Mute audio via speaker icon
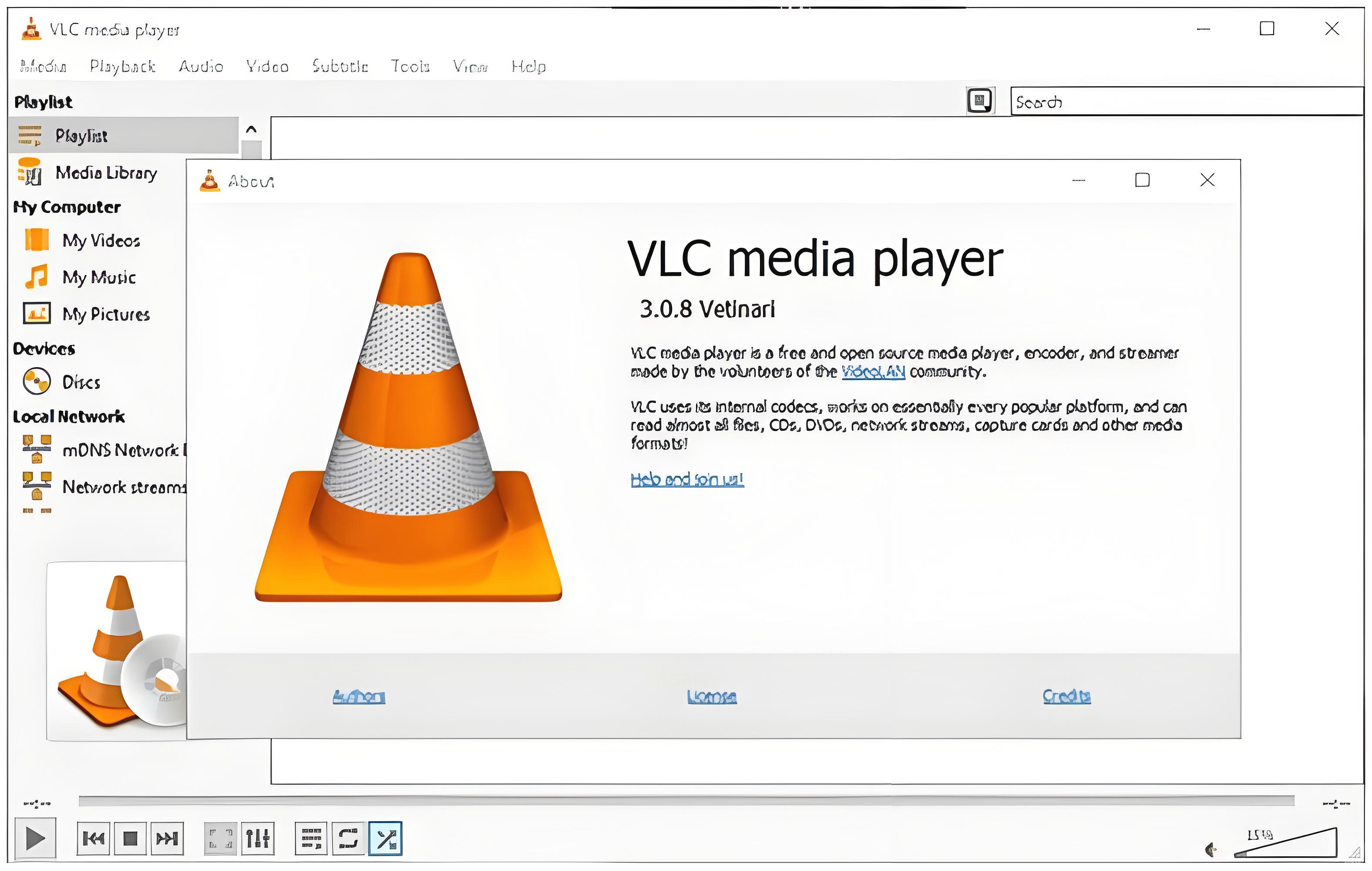The width and height of the screenshot is (1372, 871). click(x=1211, y=850)
